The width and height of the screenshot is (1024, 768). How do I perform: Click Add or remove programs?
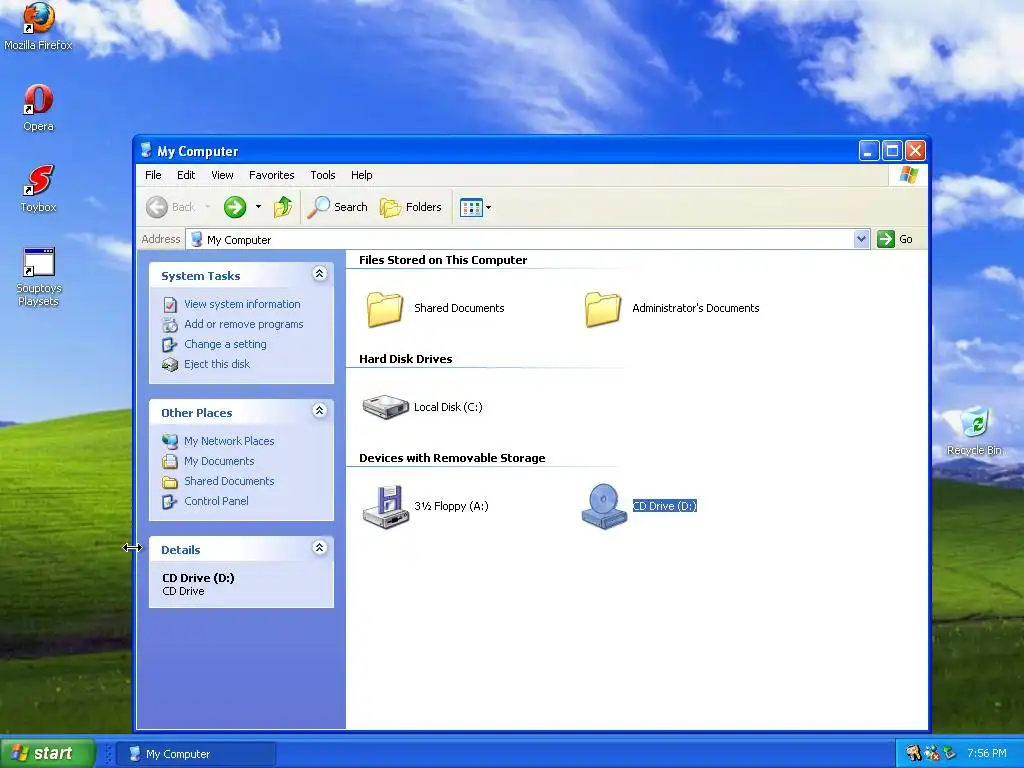tap(244, 324)
